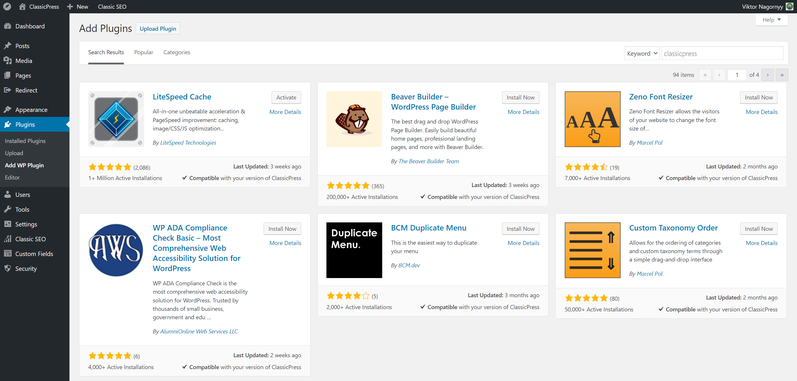Click the Zeno Font Resizer AAA icon
Image resolution: width=797 pixels, height=381 pixels.
[x=593, y=119]
